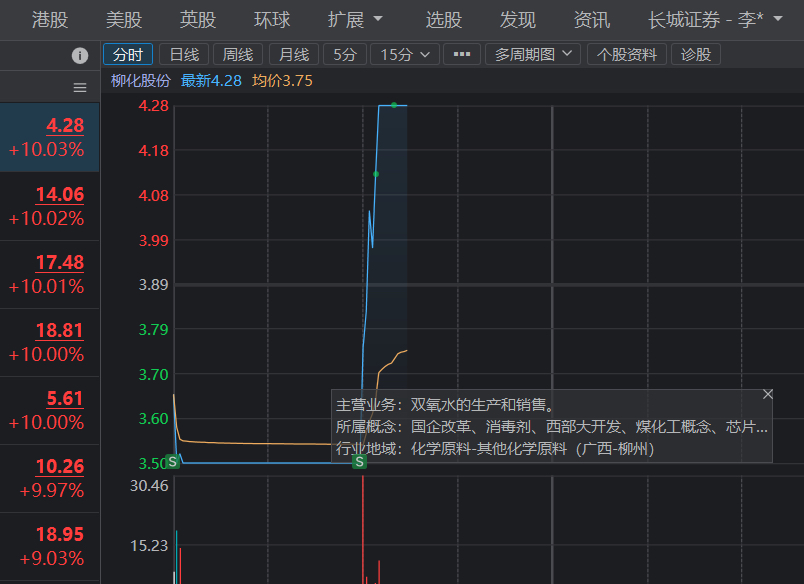Open the 资讯 menu
The image size is (804, 584).
point(592,20)
